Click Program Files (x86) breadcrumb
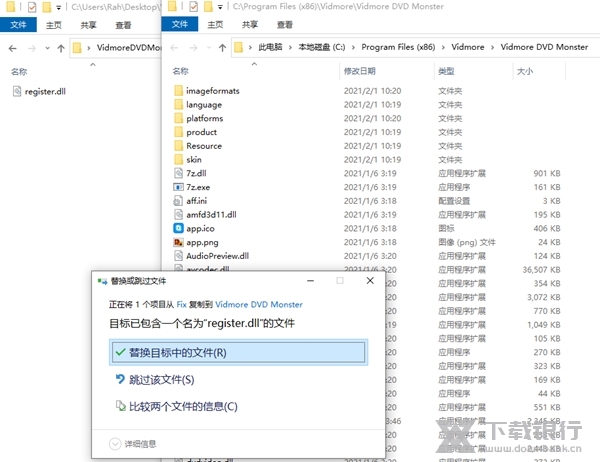Screen dimensions: 600x462 [398, 47]
